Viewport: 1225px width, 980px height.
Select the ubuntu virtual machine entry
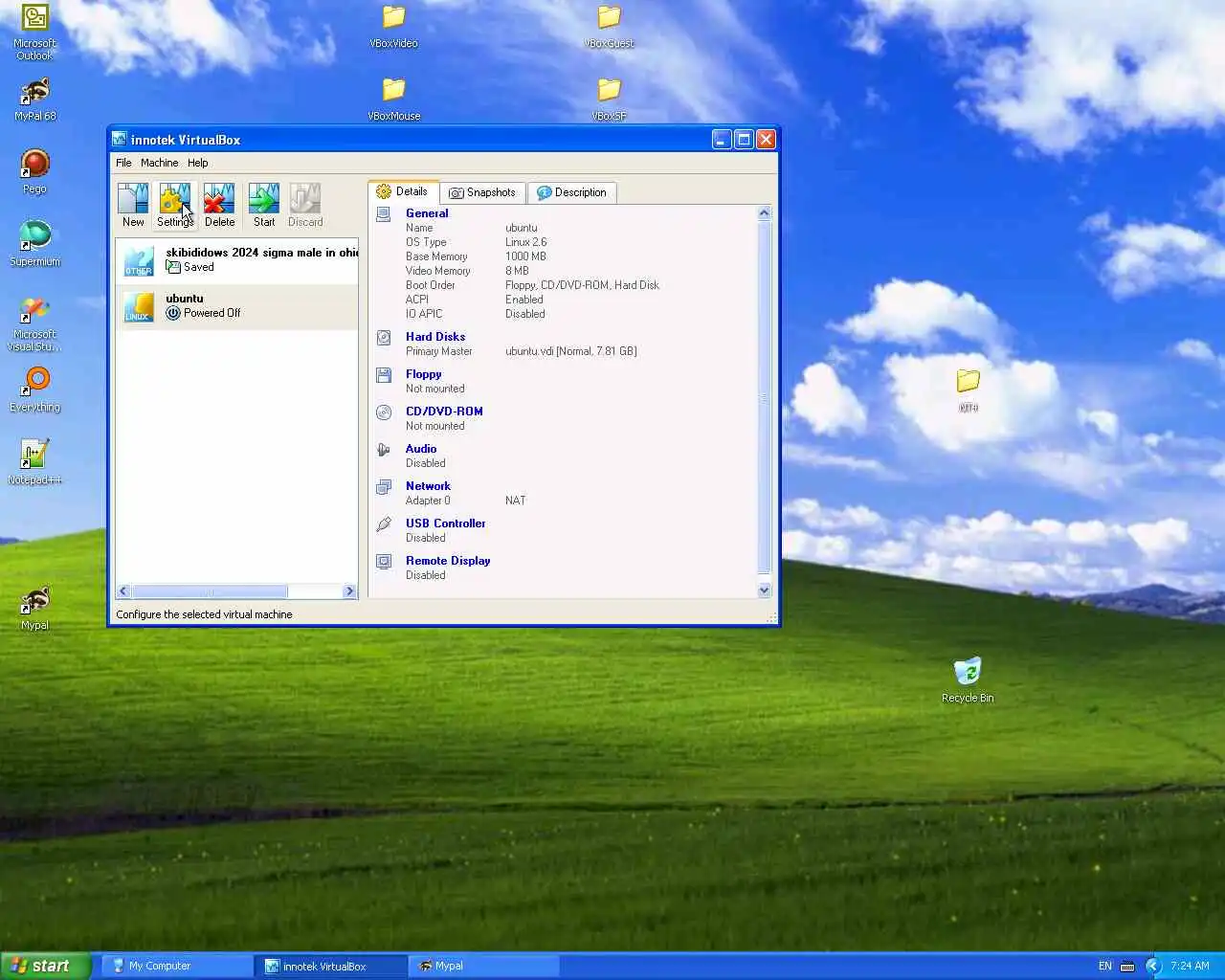tap(237, 306)
